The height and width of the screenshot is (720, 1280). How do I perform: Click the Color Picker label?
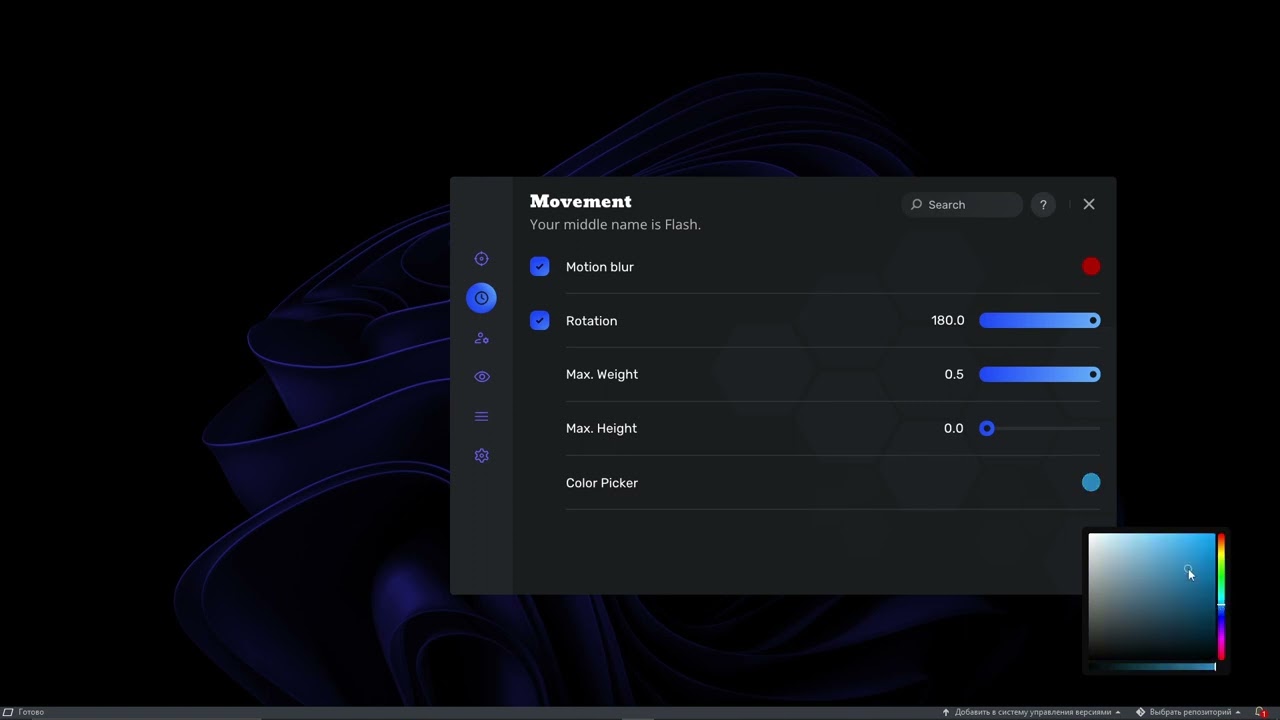602,483
